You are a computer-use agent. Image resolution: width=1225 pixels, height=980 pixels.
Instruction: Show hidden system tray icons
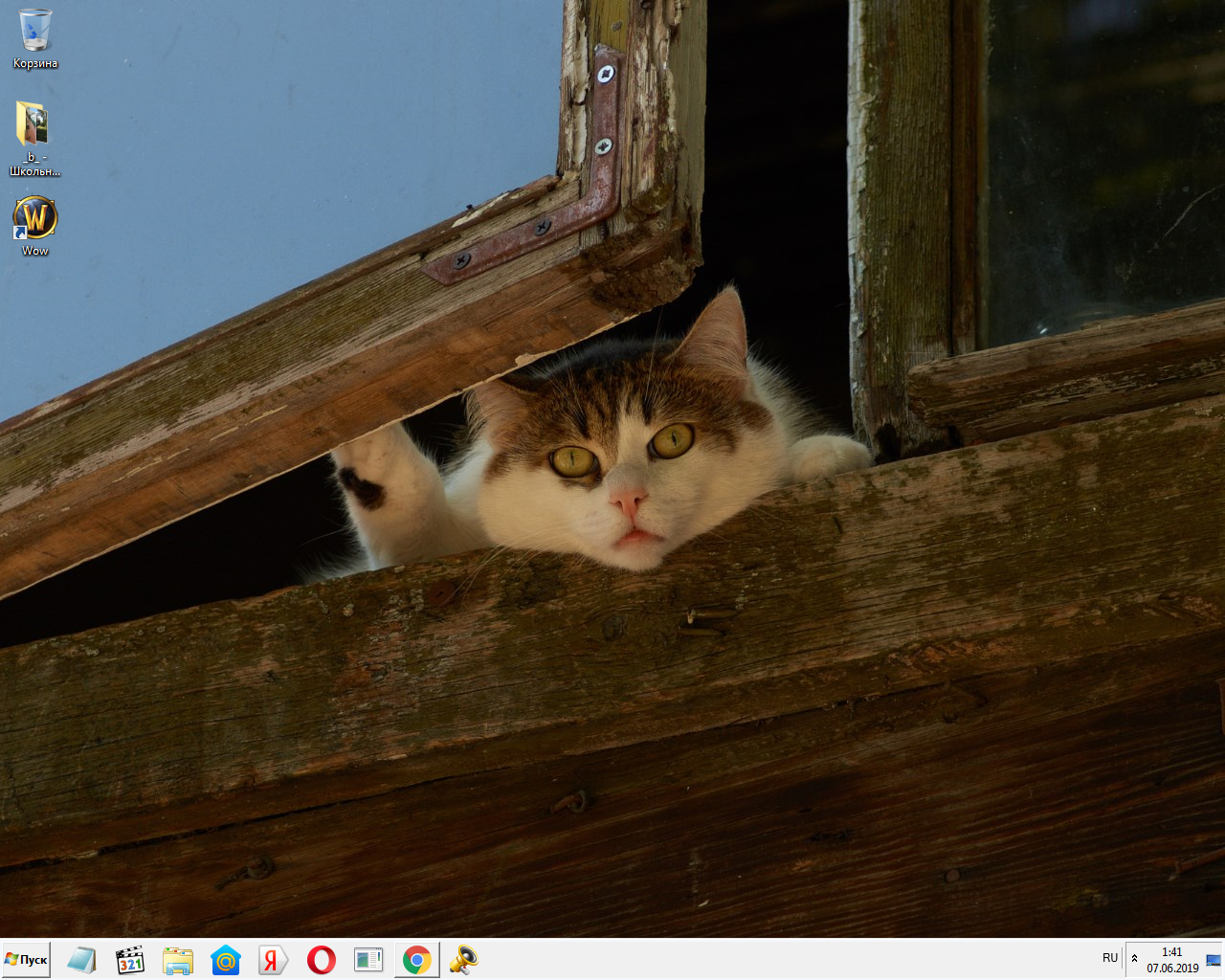coord(1135,958)
